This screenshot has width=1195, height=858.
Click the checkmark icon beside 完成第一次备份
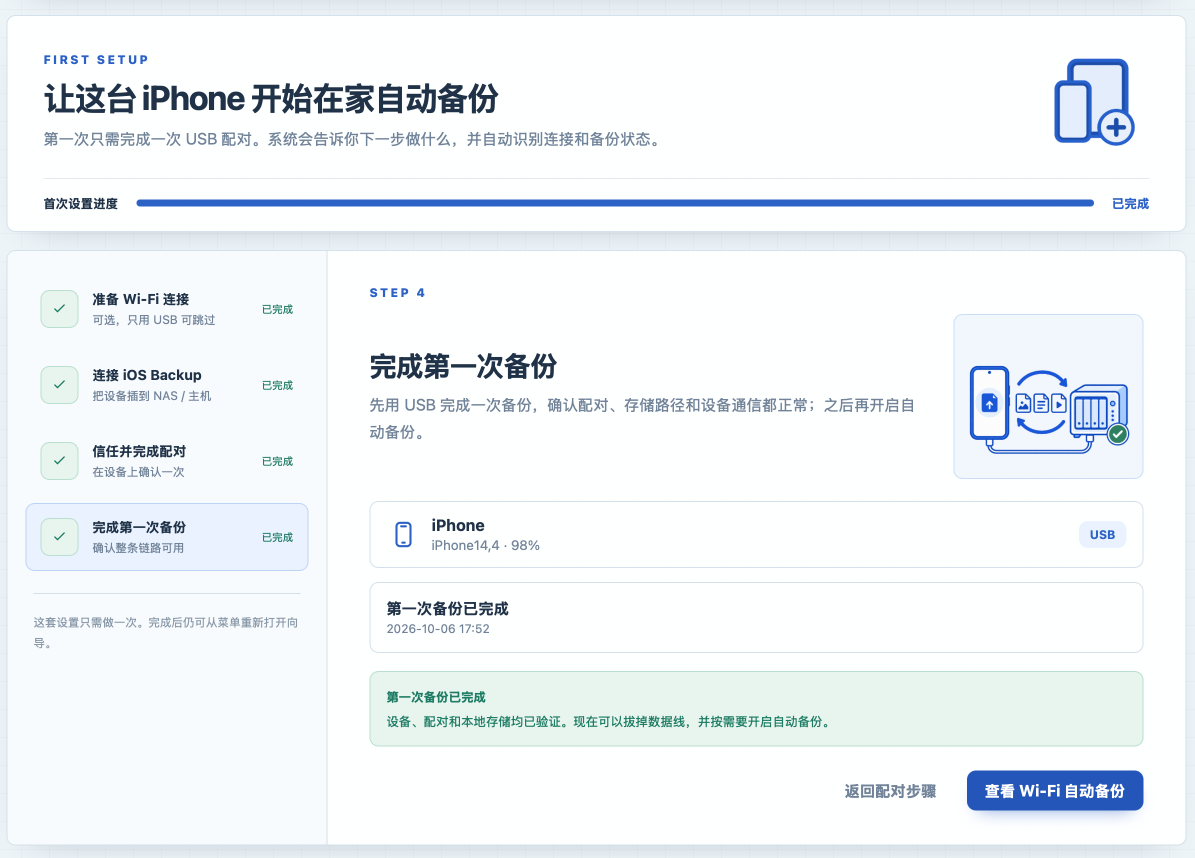pyautogui.click(x=59, y=537)
